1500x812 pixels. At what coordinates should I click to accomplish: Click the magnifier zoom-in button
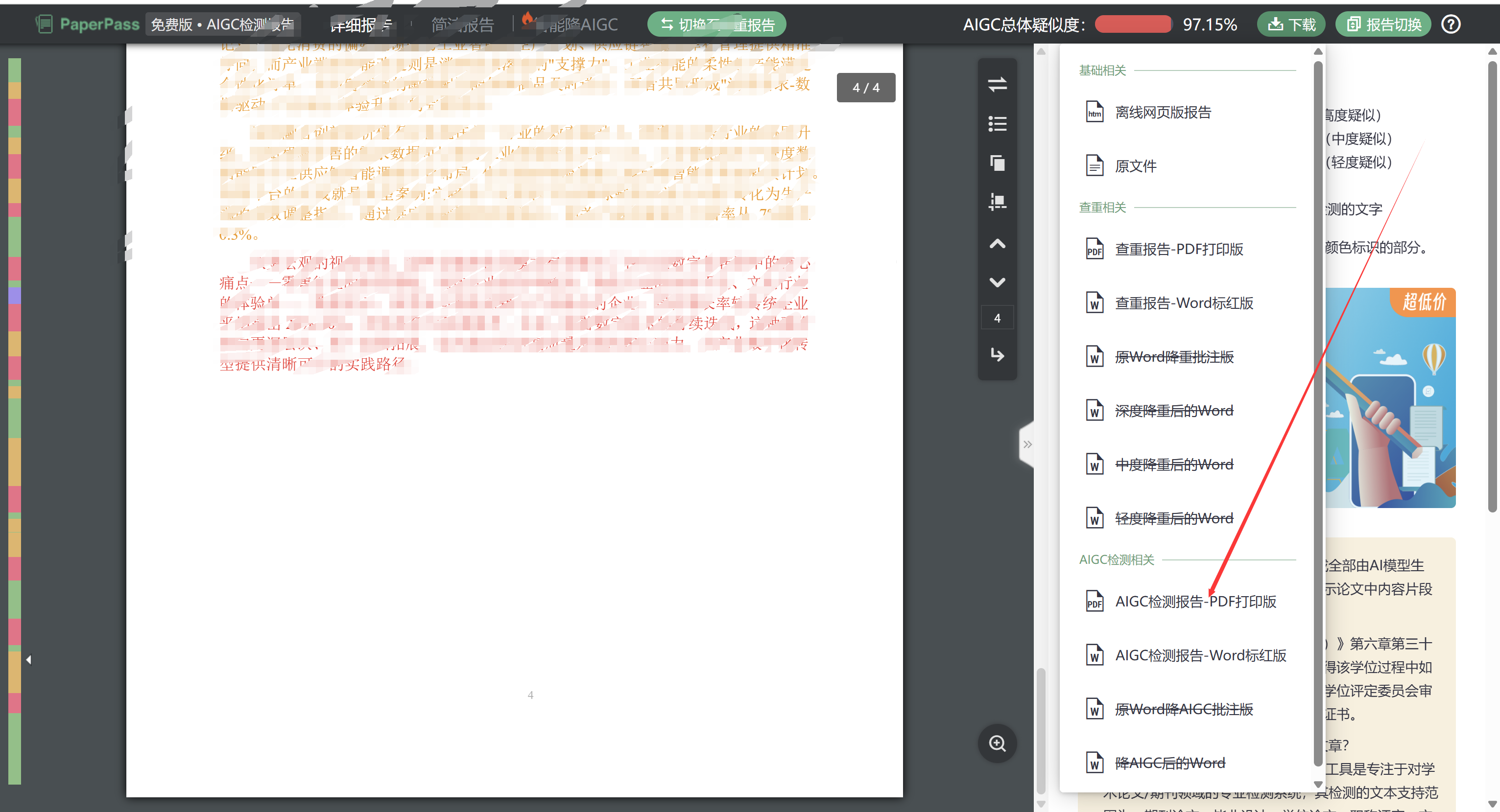point(997,743)
